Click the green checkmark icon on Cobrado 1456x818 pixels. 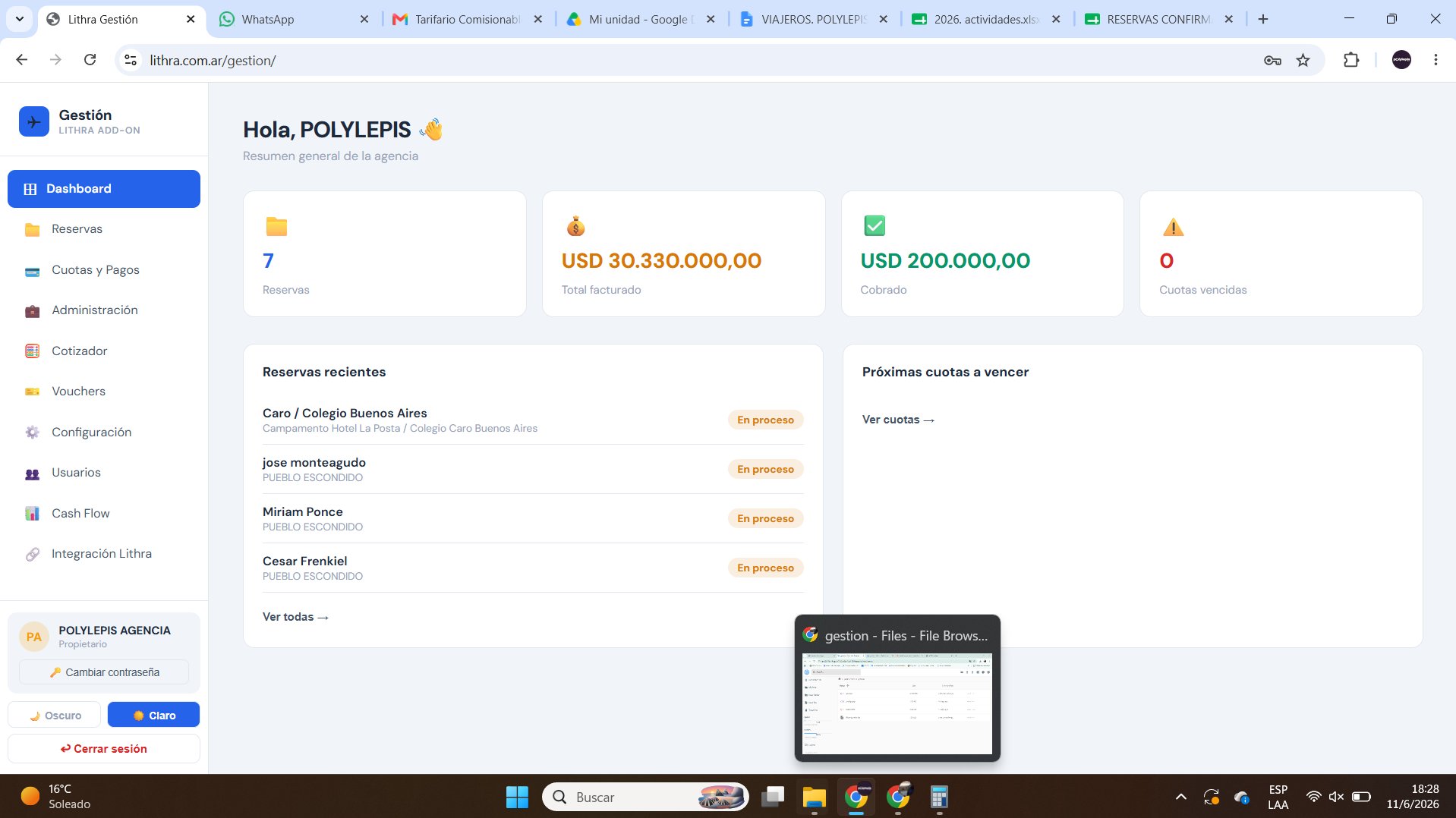(875, 225)
